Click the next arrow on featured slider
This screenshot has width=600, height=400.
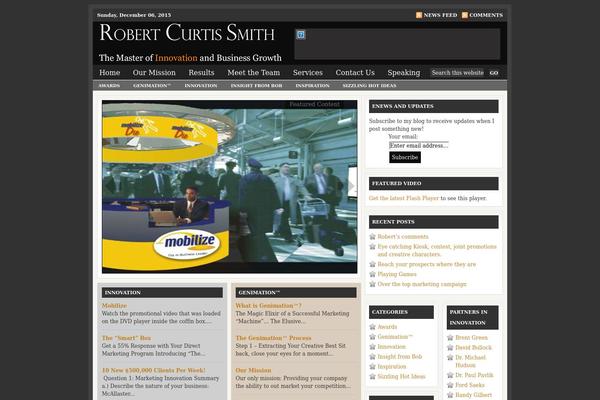pos(352,186)
